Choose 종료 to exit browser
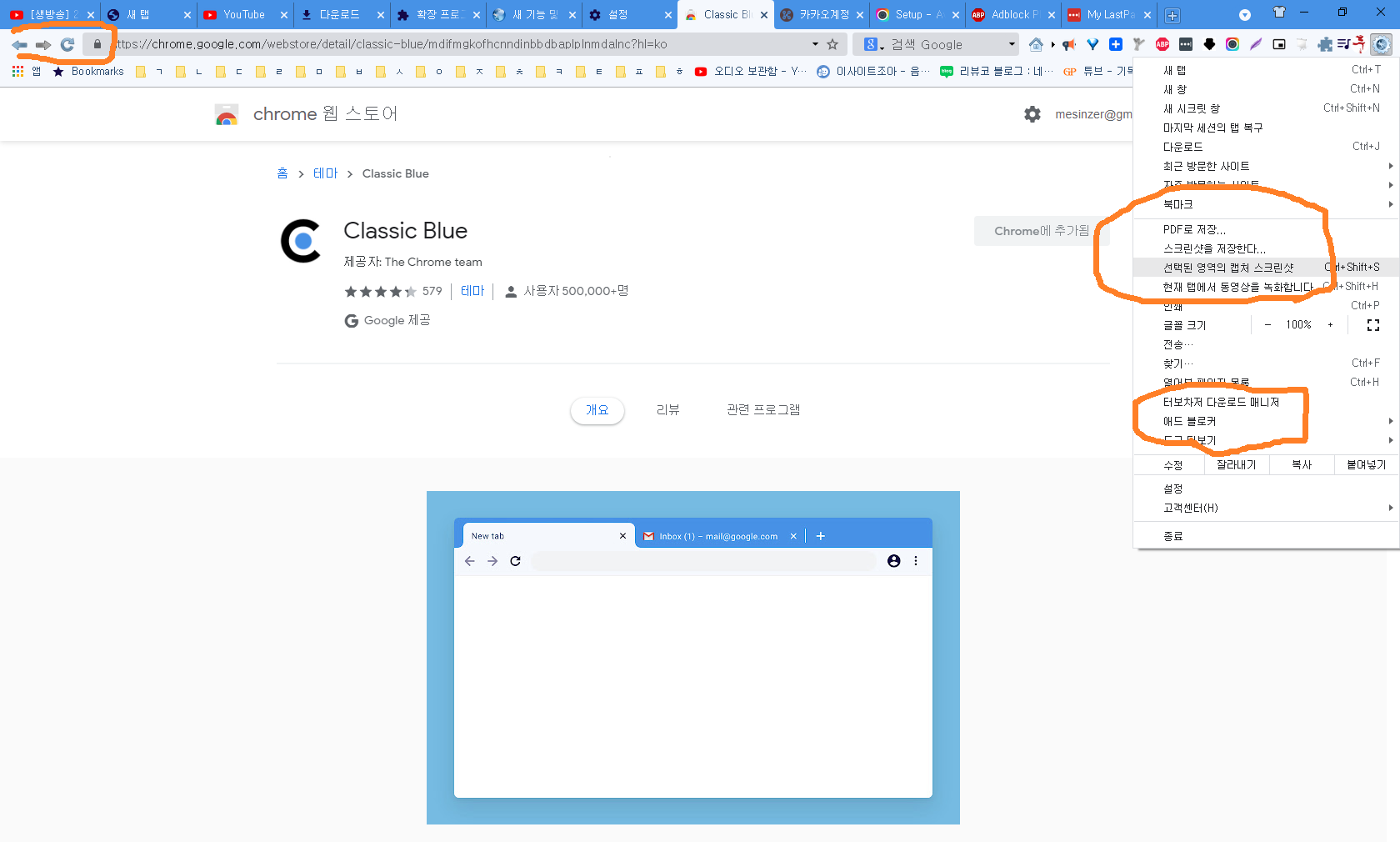The height and width of the screenshot is (842, 1400). pyautogui.click(x=1267, y=536)
